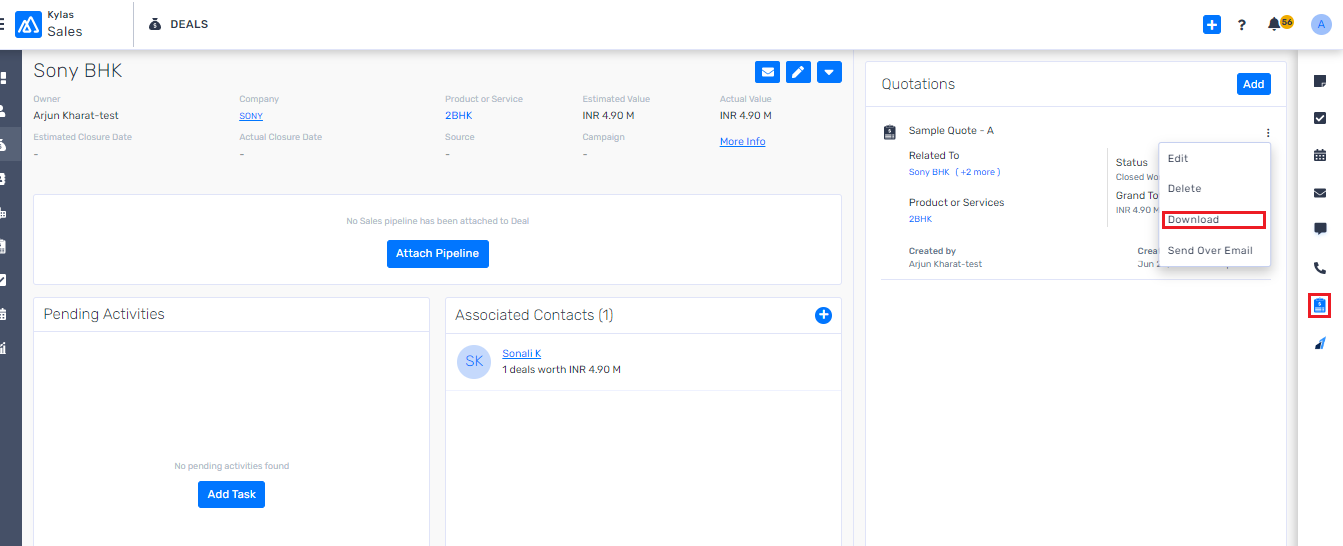Click the More Info link
The height and width of the screenshot is (546, 1343).
[743, 142]
